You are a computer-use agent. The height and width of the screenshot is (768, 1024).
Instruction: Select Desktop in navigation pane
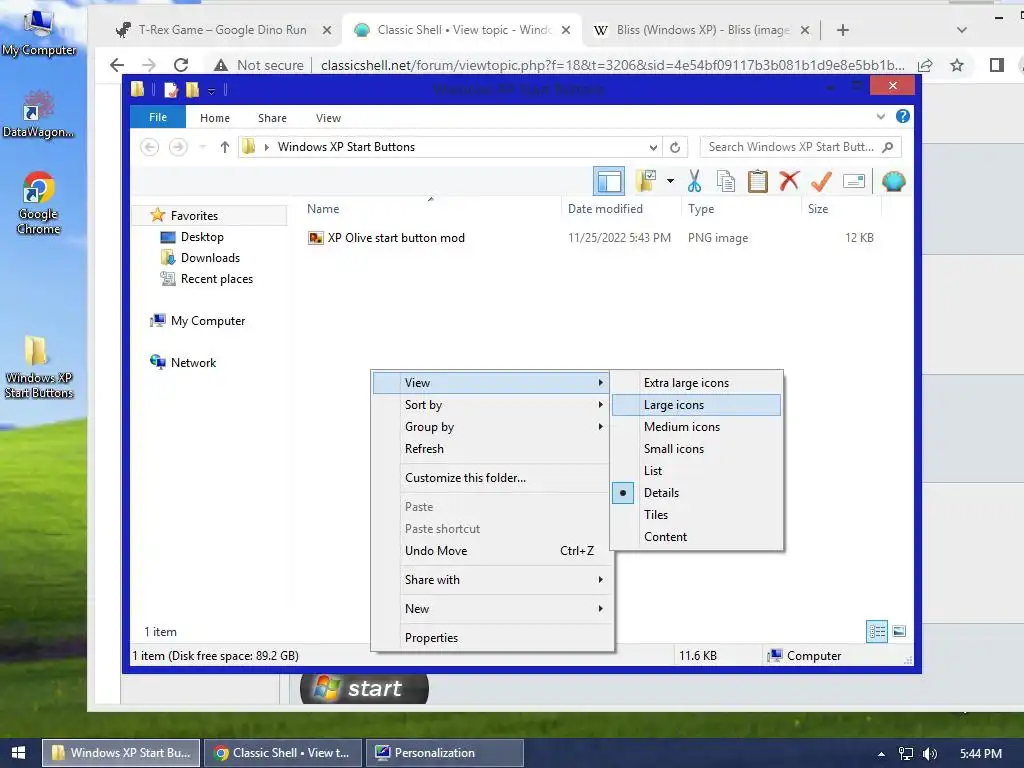[x=202, y=237]
